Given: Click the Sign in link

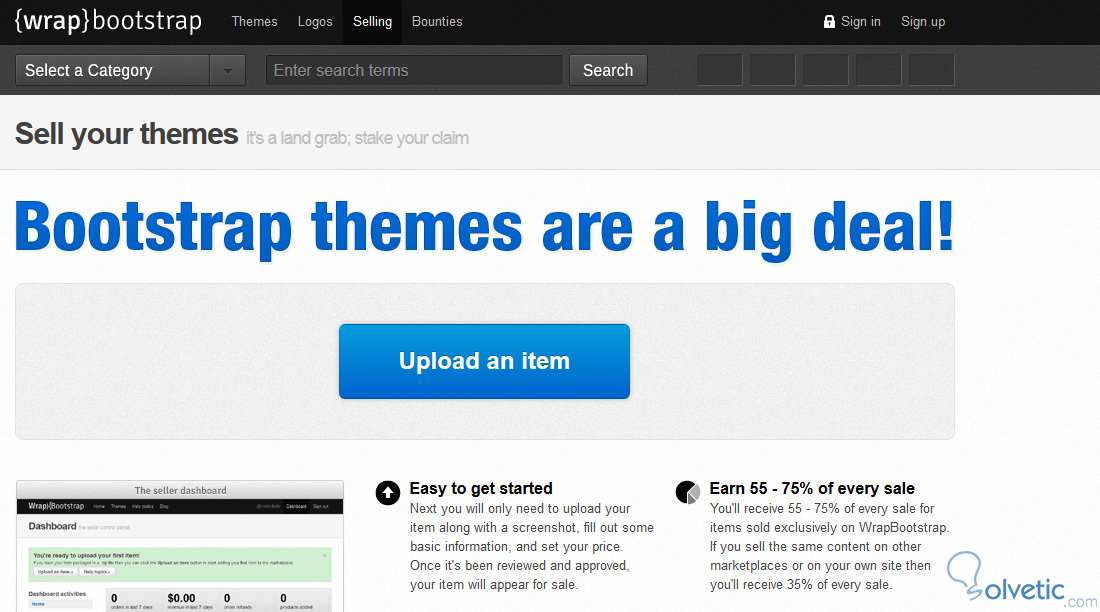Looking at the screenshot, I should click(x=861, y=22).
